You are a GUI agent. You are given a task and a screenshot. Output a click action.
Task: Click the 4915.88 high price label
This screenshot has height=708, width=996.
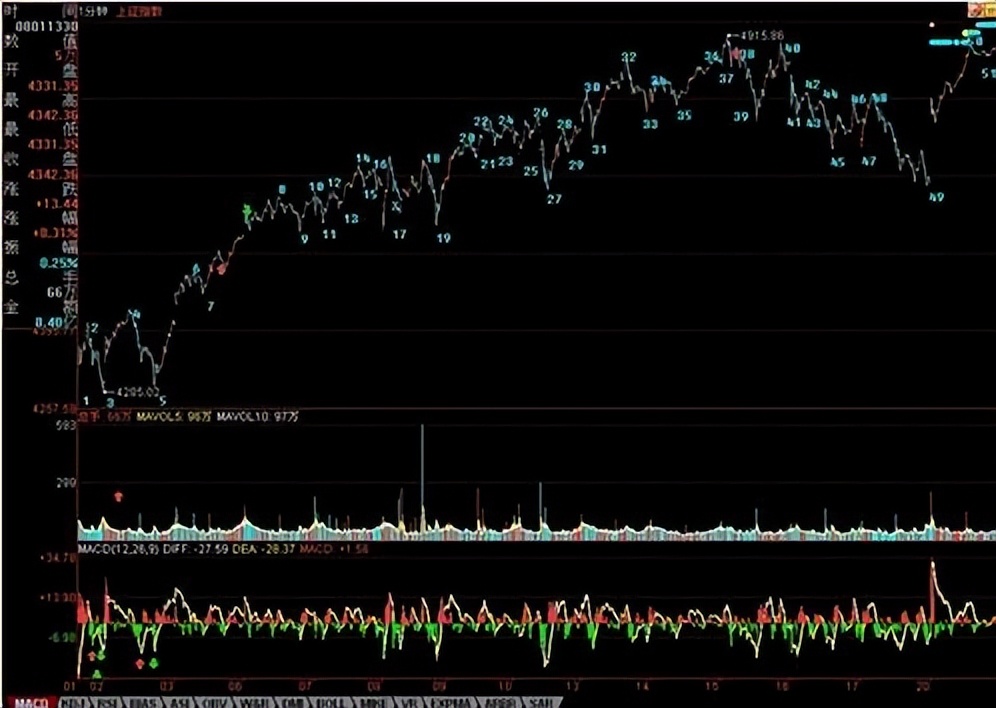pos(760,36)
